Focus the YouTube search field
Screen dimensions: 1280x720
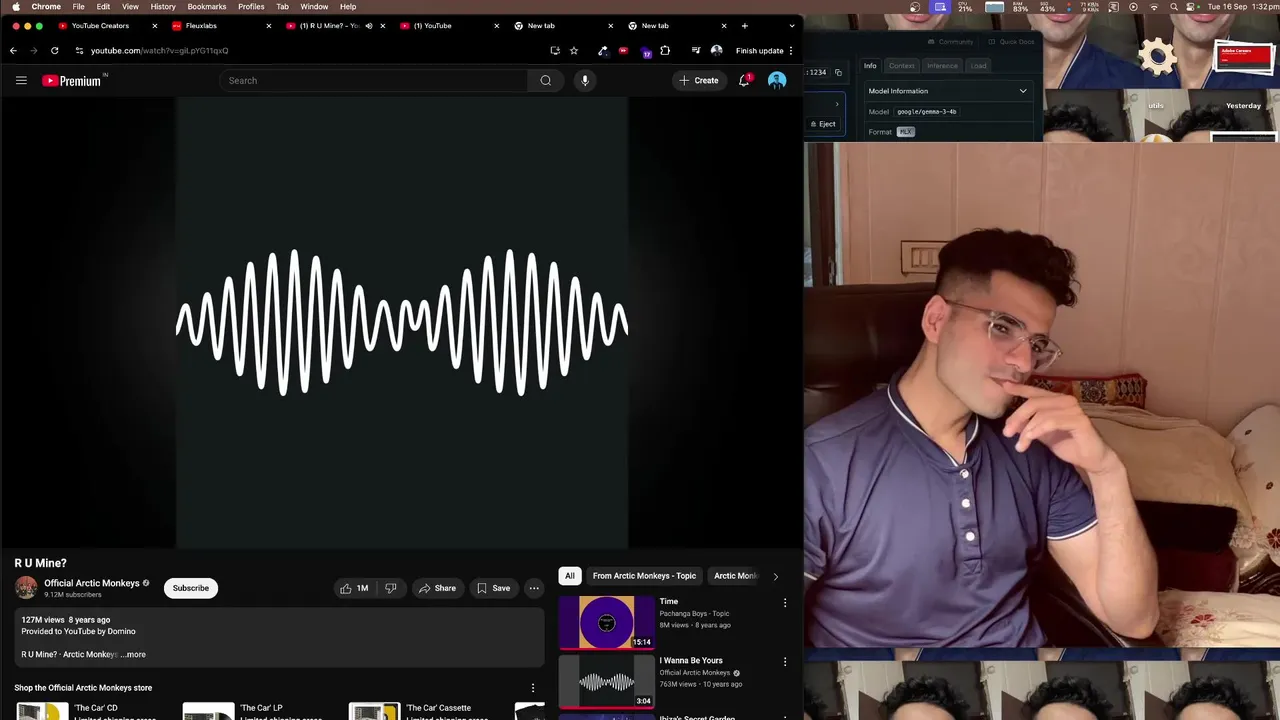(x=373, y=80)
